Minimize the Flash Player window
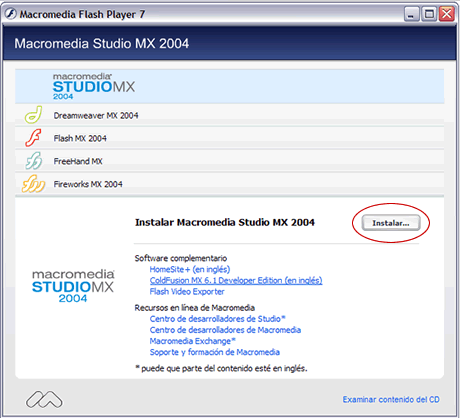The image size is (460, 418). tap(412, 14)
